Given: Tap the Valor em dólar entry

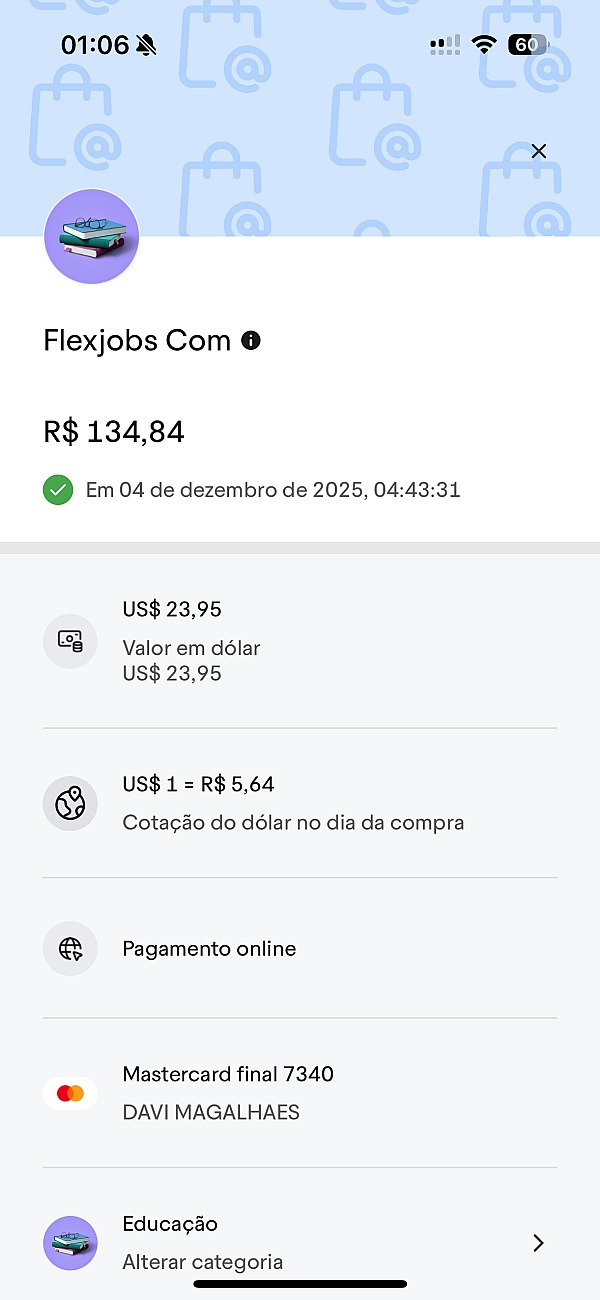Looking at the screenshot, I should 191,648.
